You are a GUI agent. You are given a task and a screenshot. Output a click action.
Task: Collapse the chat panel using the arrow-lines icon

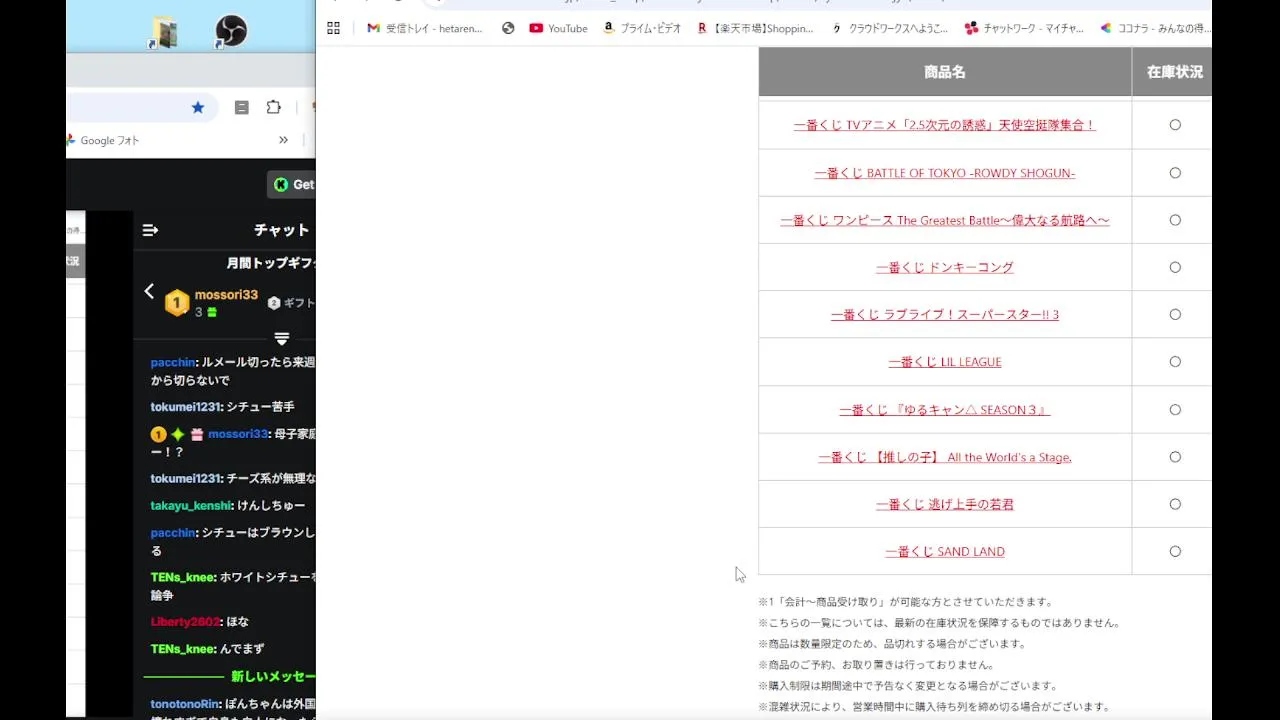coord(150,230)
